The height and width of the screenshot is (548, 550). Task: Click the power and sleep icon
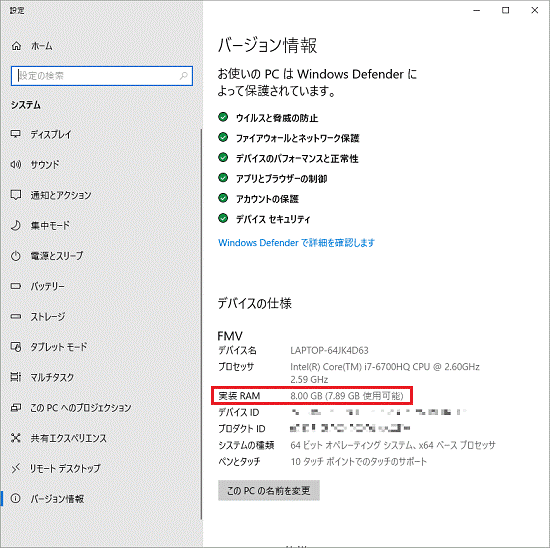(x=16, y=256)
